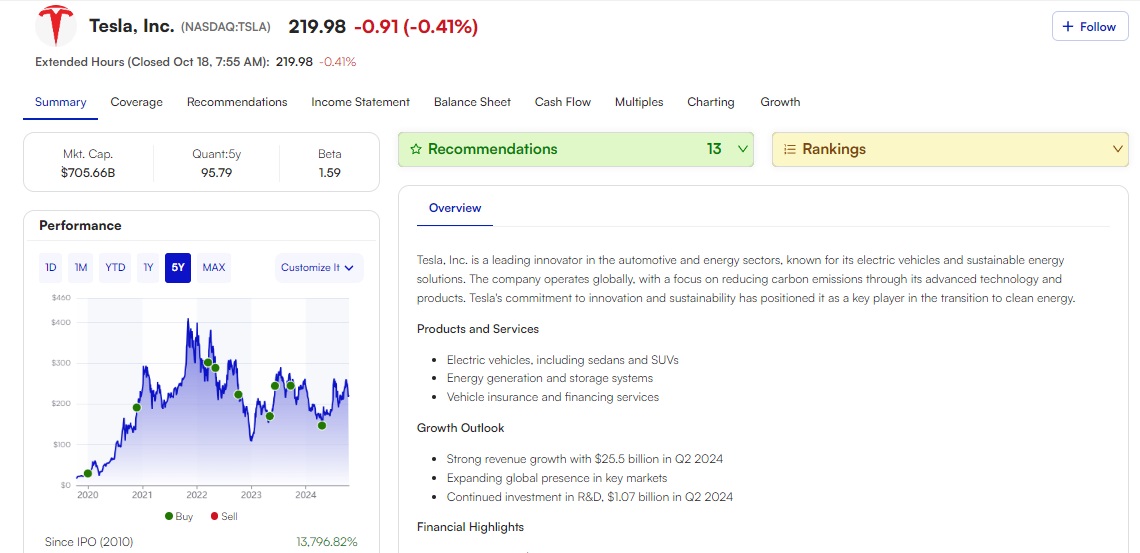The height and width of the screenshot is (553, 1140).
Task: Select the Overview tab
Action: click(455, 208)
